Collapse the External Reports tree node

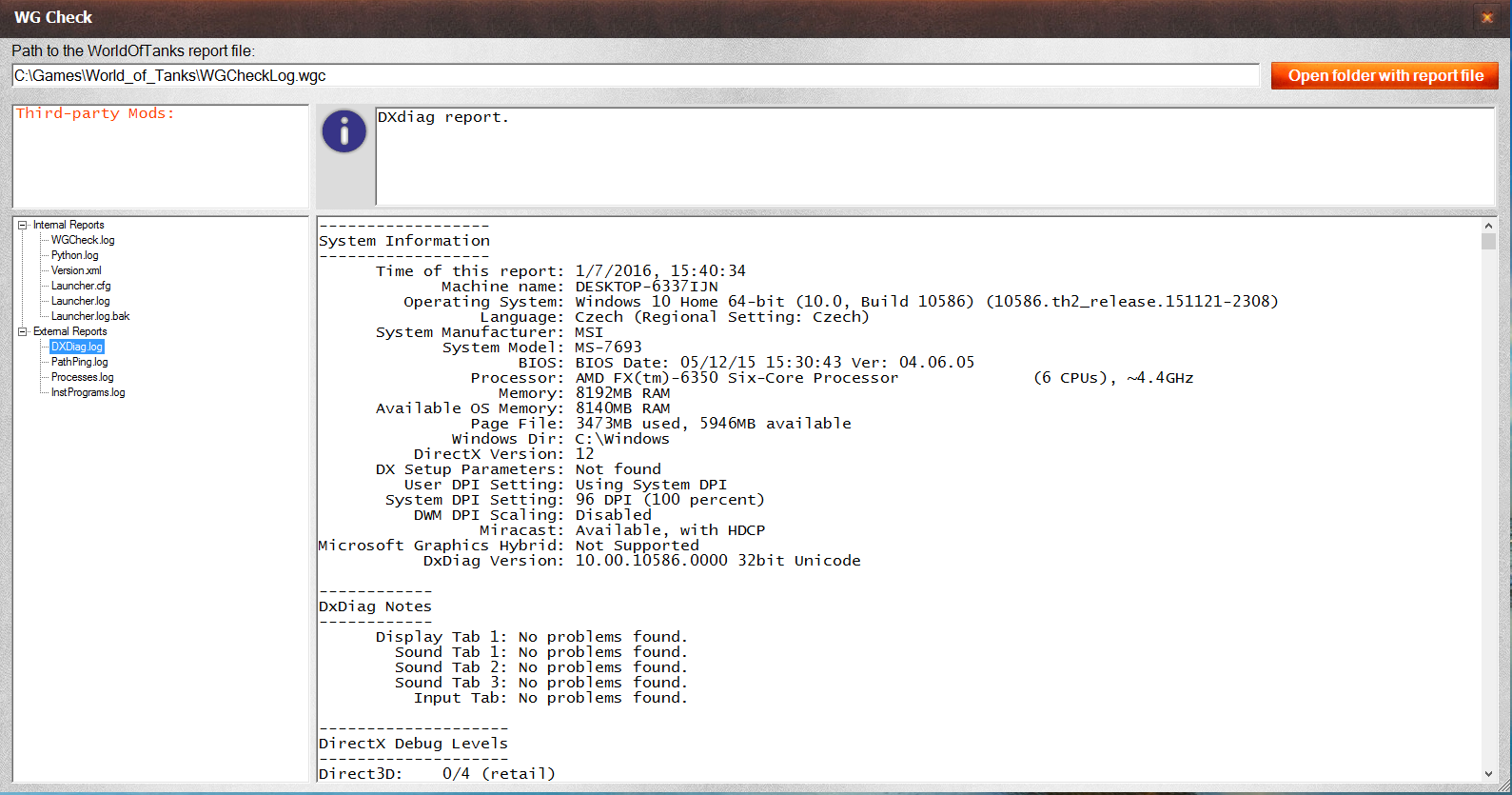(23, 332)
